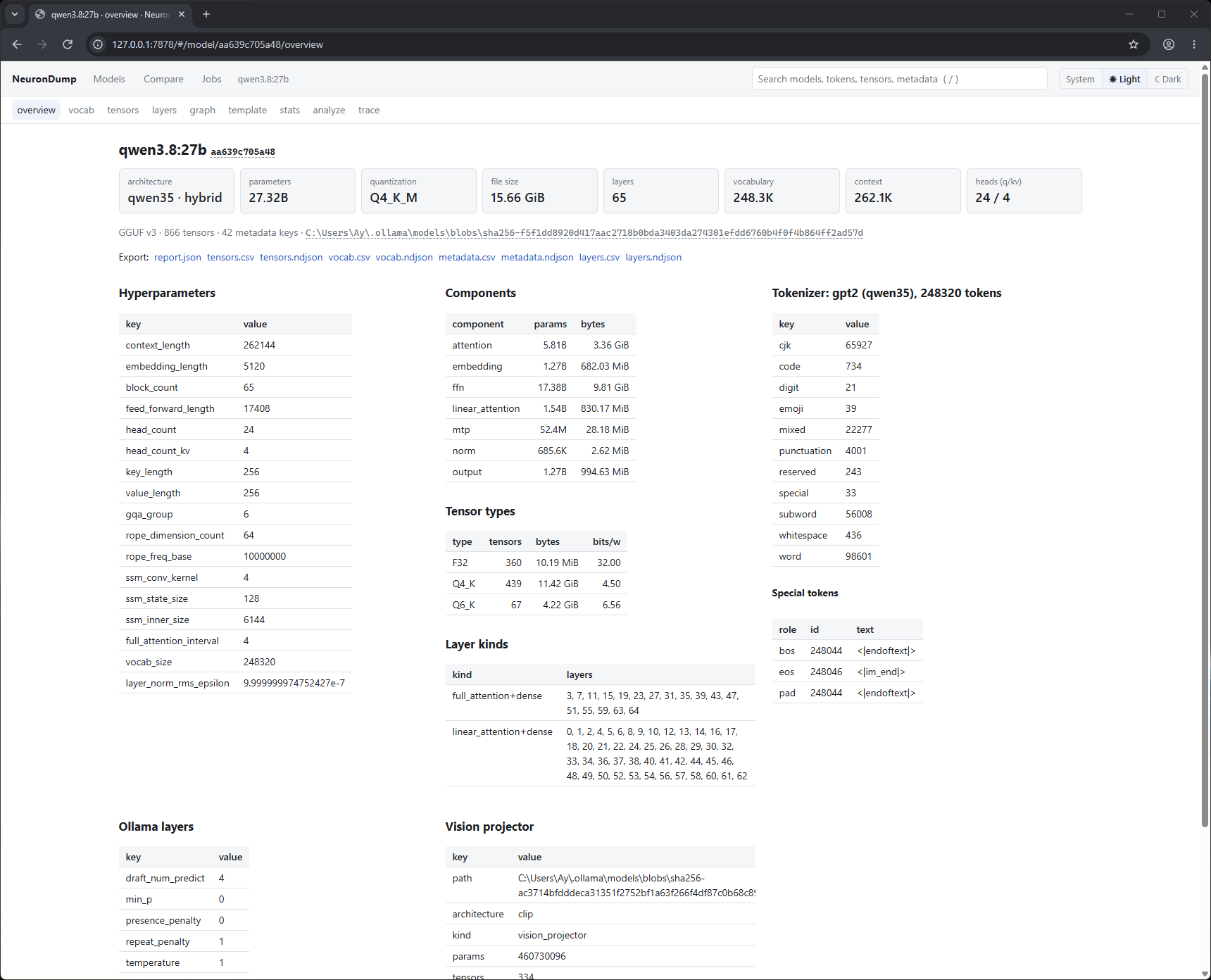This screenshot has width=1211, height=980.
Task: Click the browser address bar URL
Action: coord(218,44)
